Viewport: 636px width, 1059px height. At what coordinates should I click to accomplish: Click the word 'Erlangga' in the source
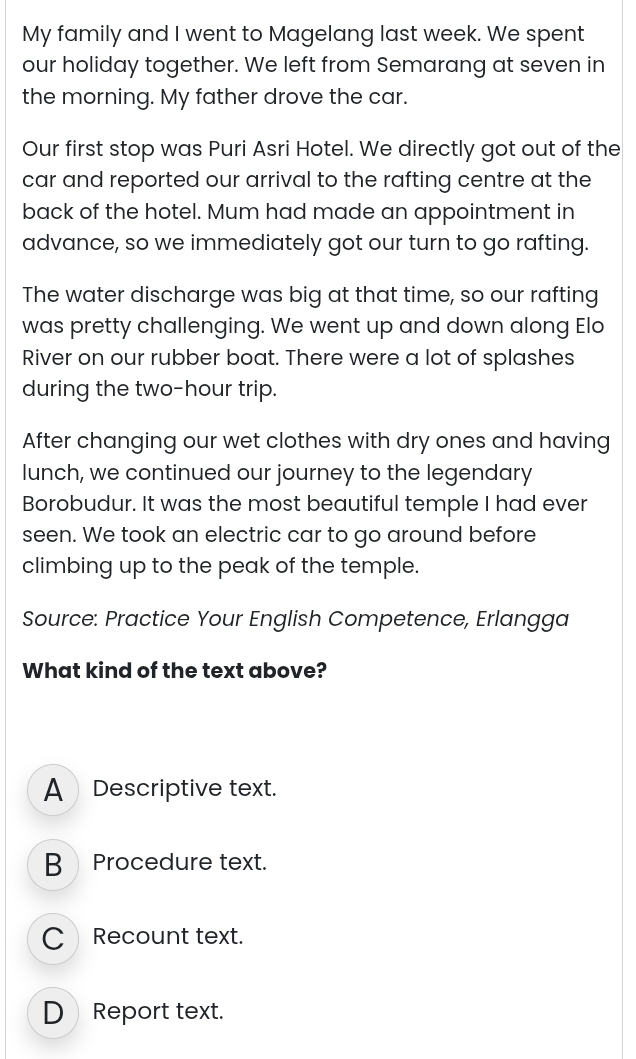click(522, 619)
